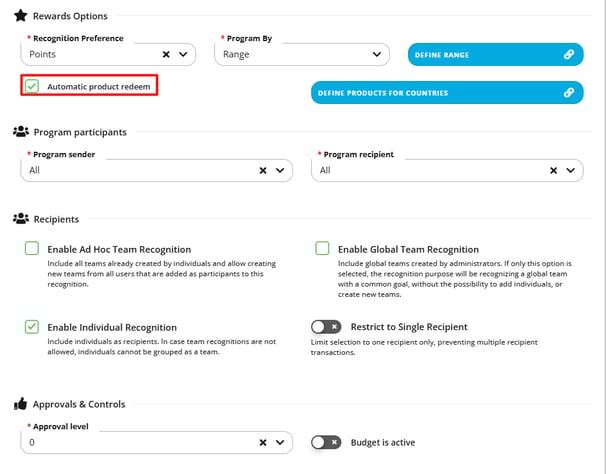Screen dimensions: 606x474
Task: Click the link icon on Define Products for Countries
Action: 569,93
